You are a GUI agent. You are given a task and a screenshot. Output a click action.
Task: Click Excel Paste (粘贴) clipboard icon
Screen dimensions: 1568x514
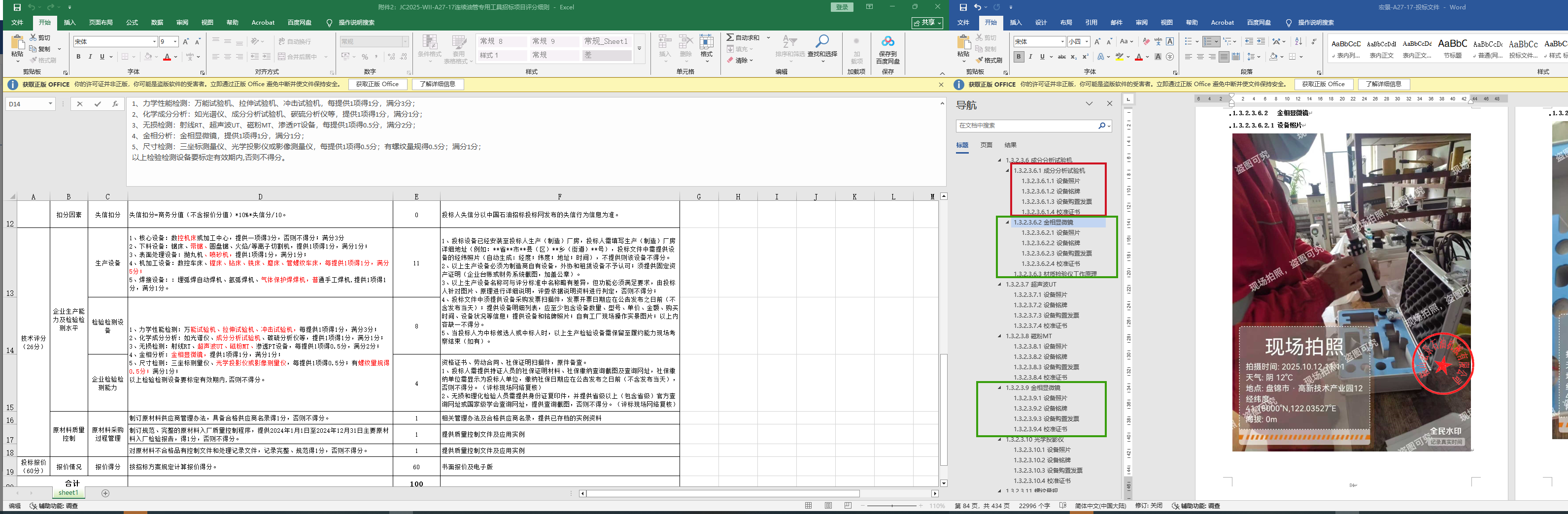click(17, 42)
